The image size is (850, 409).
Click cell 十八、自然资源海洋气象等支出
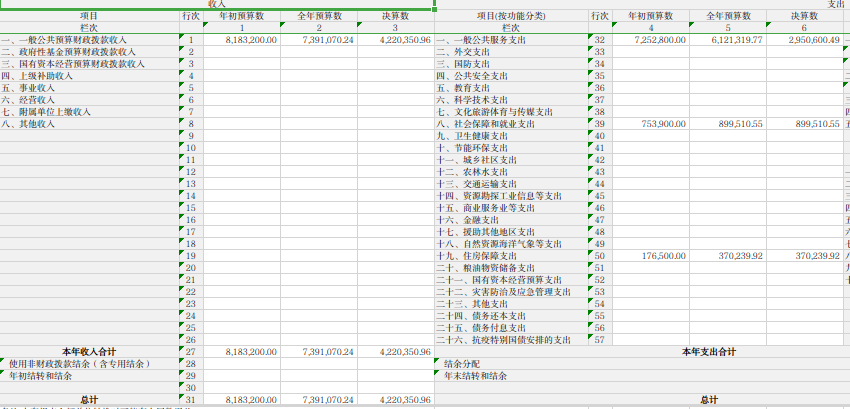511,244
